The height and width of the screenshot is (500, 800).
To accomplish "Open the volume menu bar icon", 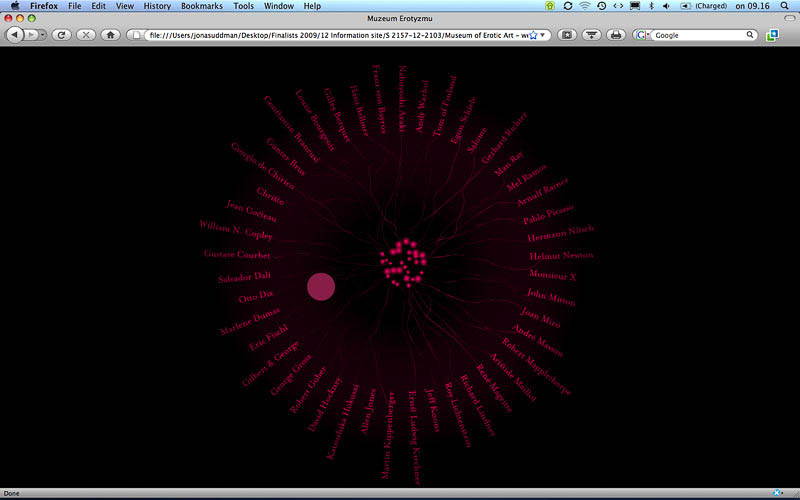I will pyautogui.click(x=666, y=6).
